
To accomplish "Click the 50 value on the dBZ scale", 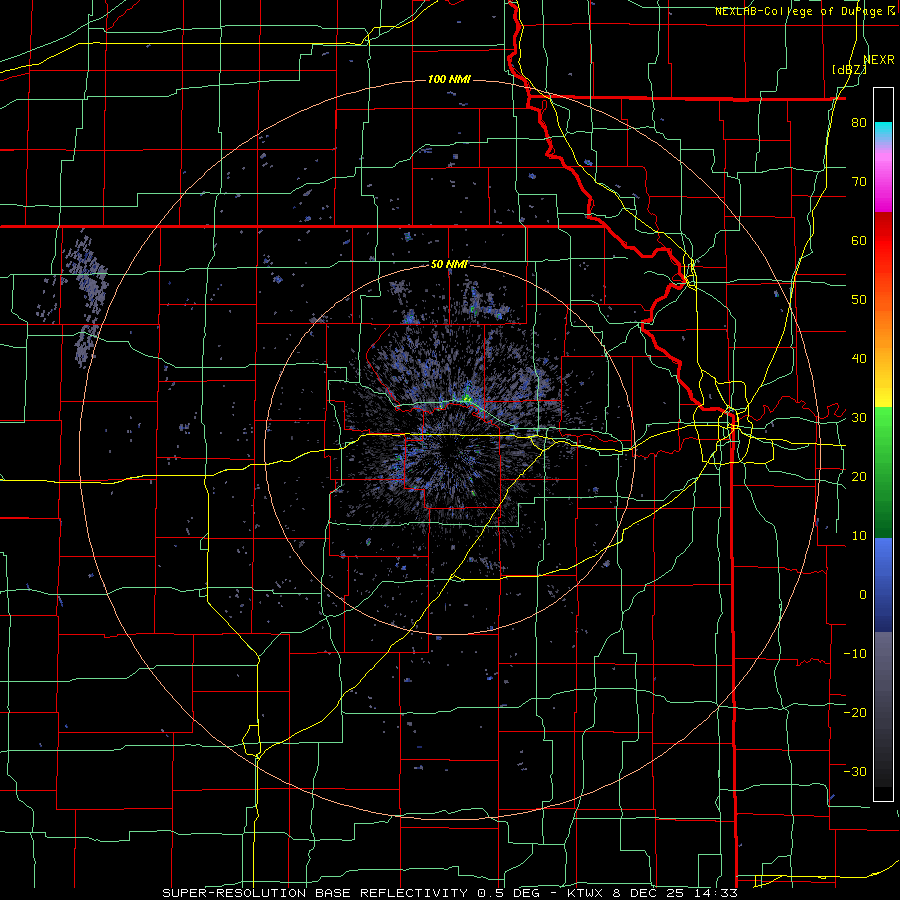I will pos(859,300).
